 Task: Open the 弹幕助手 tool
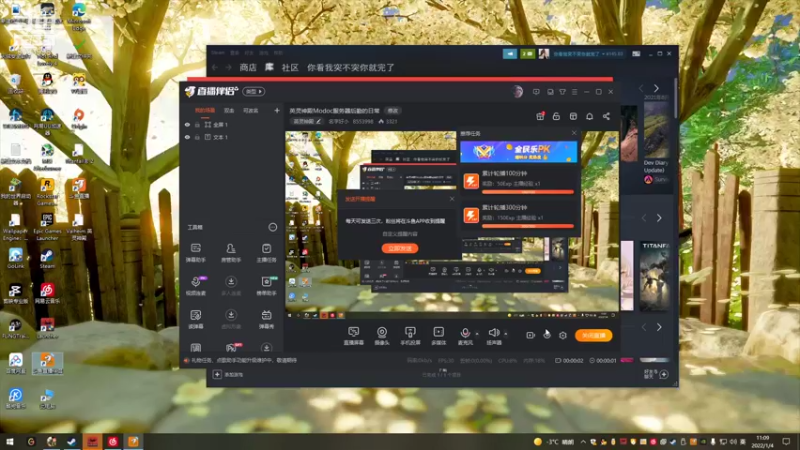point(196,253)
